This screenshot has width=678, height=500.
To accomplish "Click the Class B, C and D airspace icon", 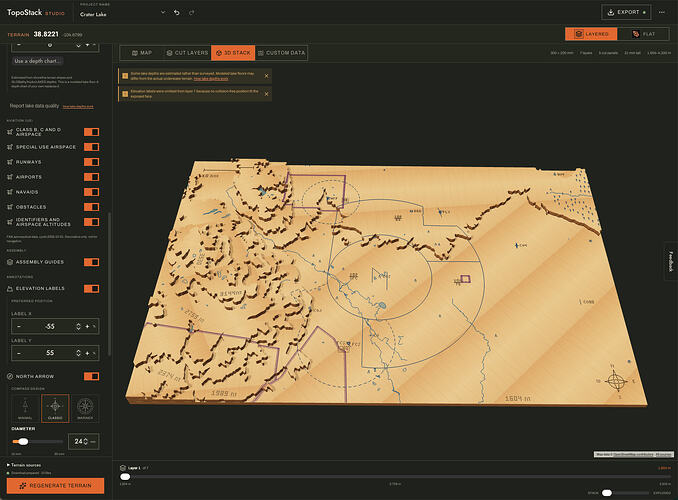I will (x=10, y=132).
